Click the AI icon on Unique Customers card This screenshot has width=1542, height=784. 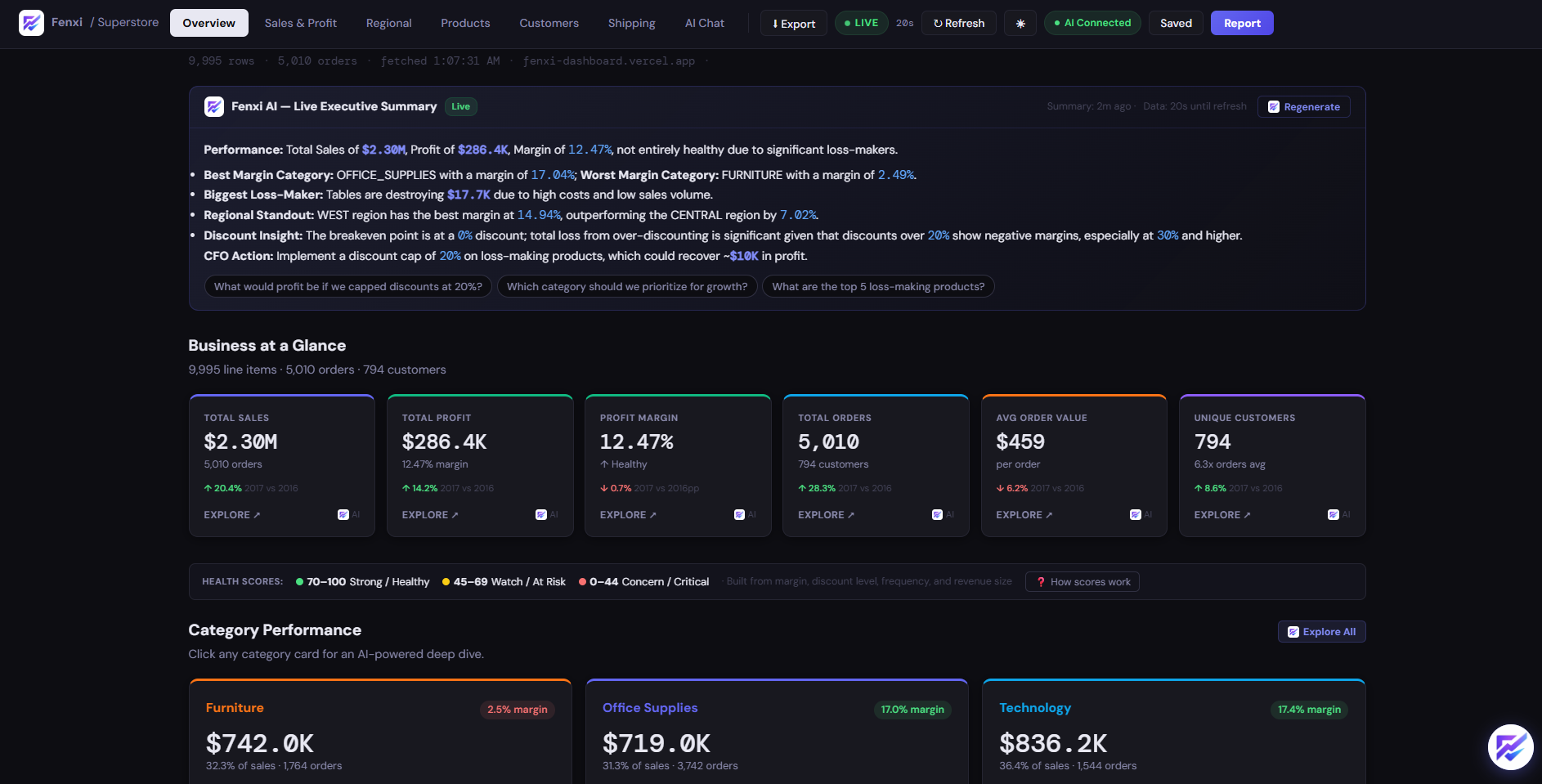coord(1332,514)
